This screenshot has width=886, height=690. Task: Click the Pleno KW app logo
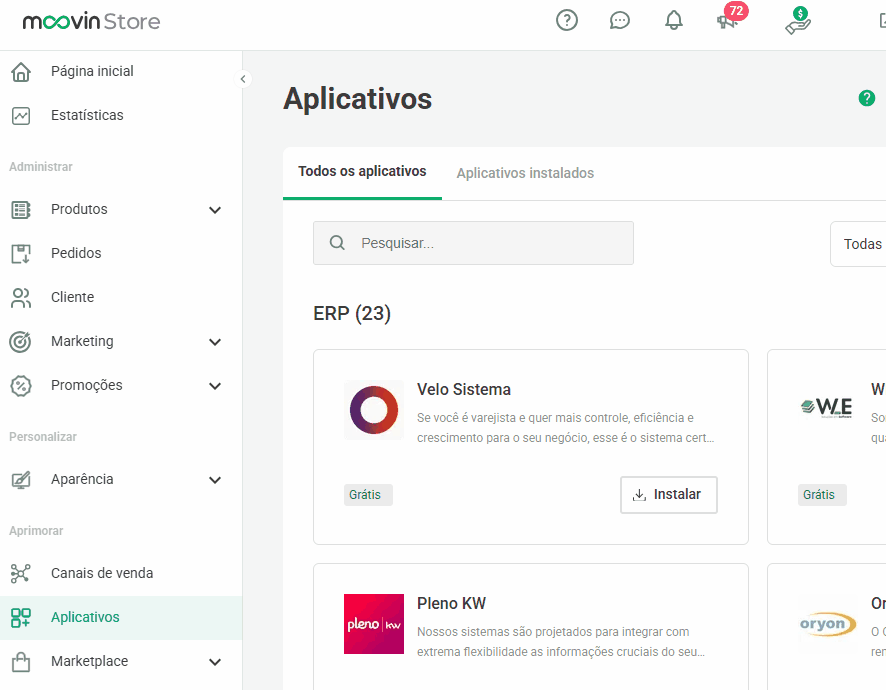(x=374, y=624)
